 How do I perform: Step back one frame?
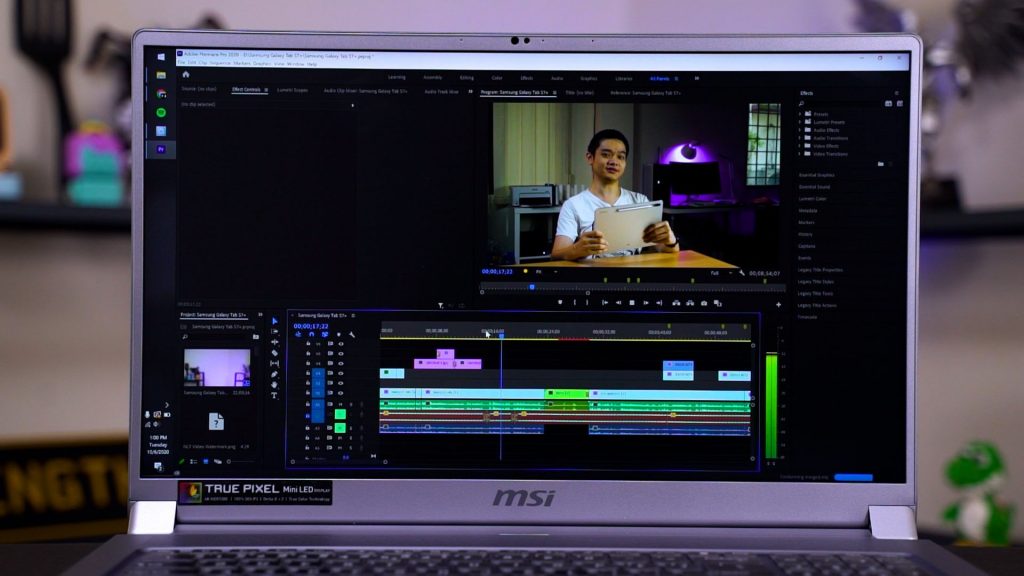coord(618,303)
